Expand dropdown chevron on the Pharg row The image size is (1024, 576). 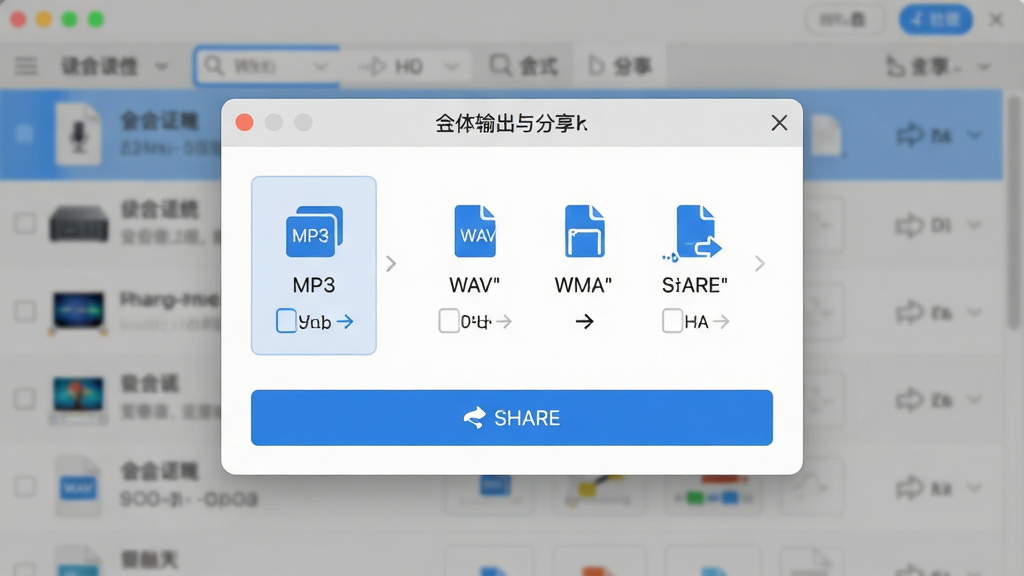[975, 313]
